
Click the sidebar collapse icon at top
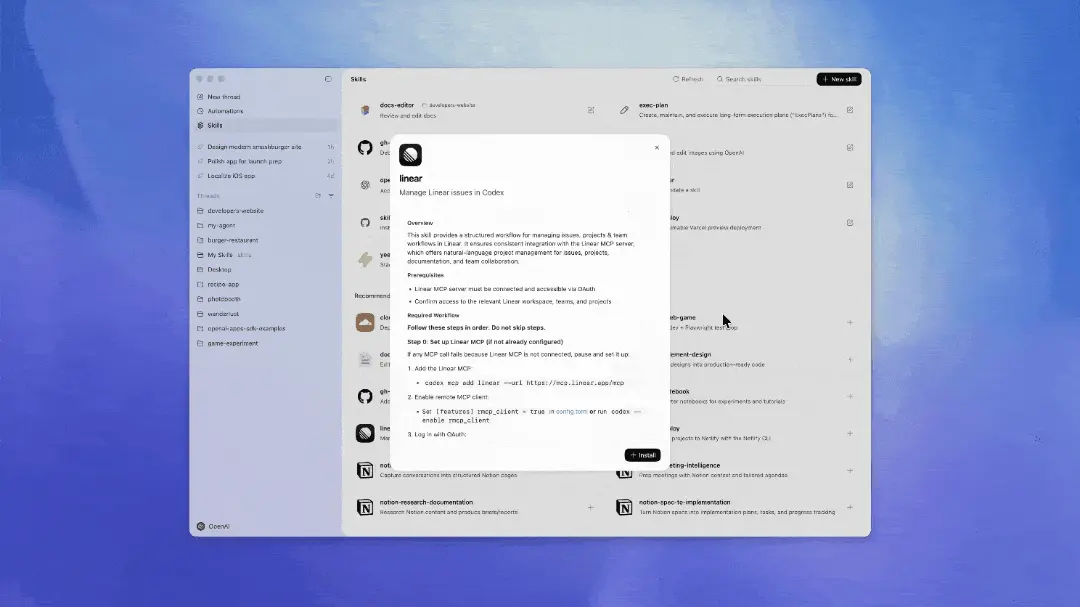[327, 78]
